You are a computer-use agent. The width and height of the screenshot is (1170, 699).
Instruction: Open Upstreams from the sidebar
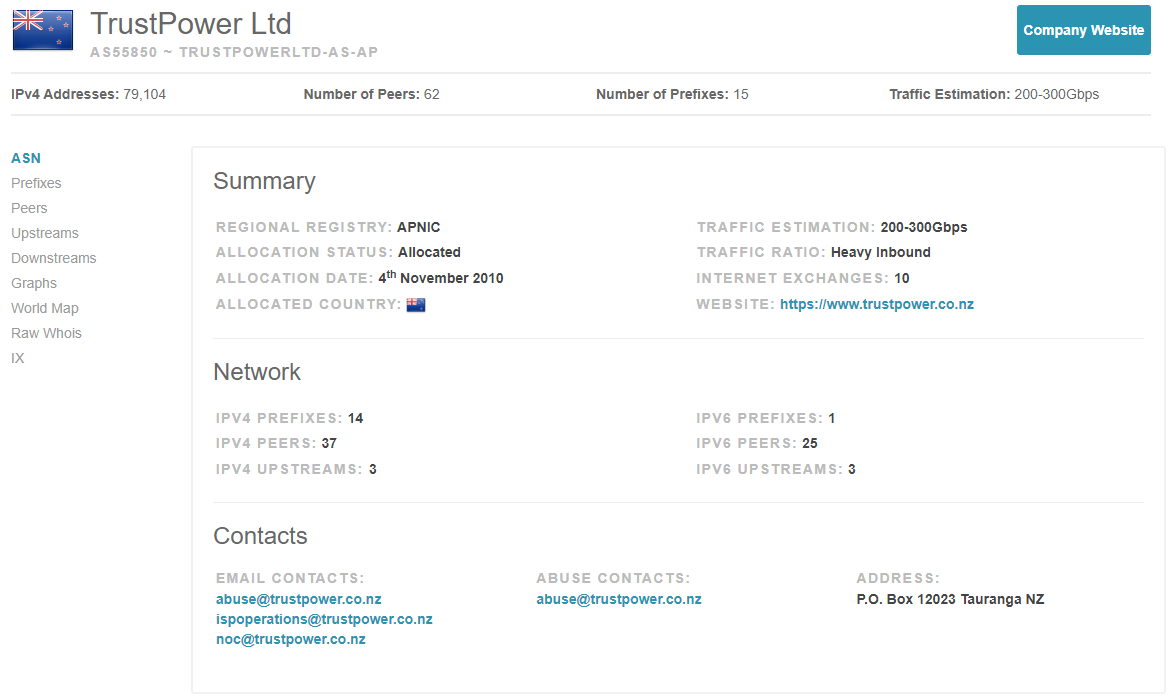tap(45, 233)
